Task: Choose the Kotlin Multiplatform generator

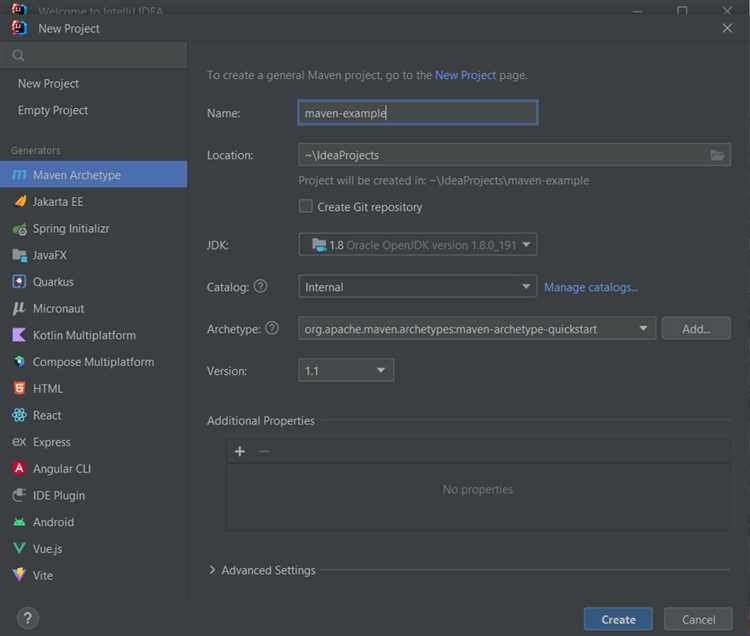Action: pyautogui.click(x=94, y=335)
